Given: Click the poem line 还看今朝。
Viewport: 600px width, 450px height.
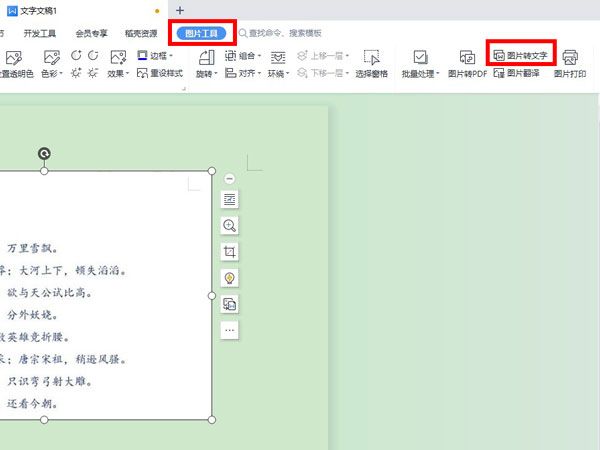Looking at the screenshot, I should [33, 404].
